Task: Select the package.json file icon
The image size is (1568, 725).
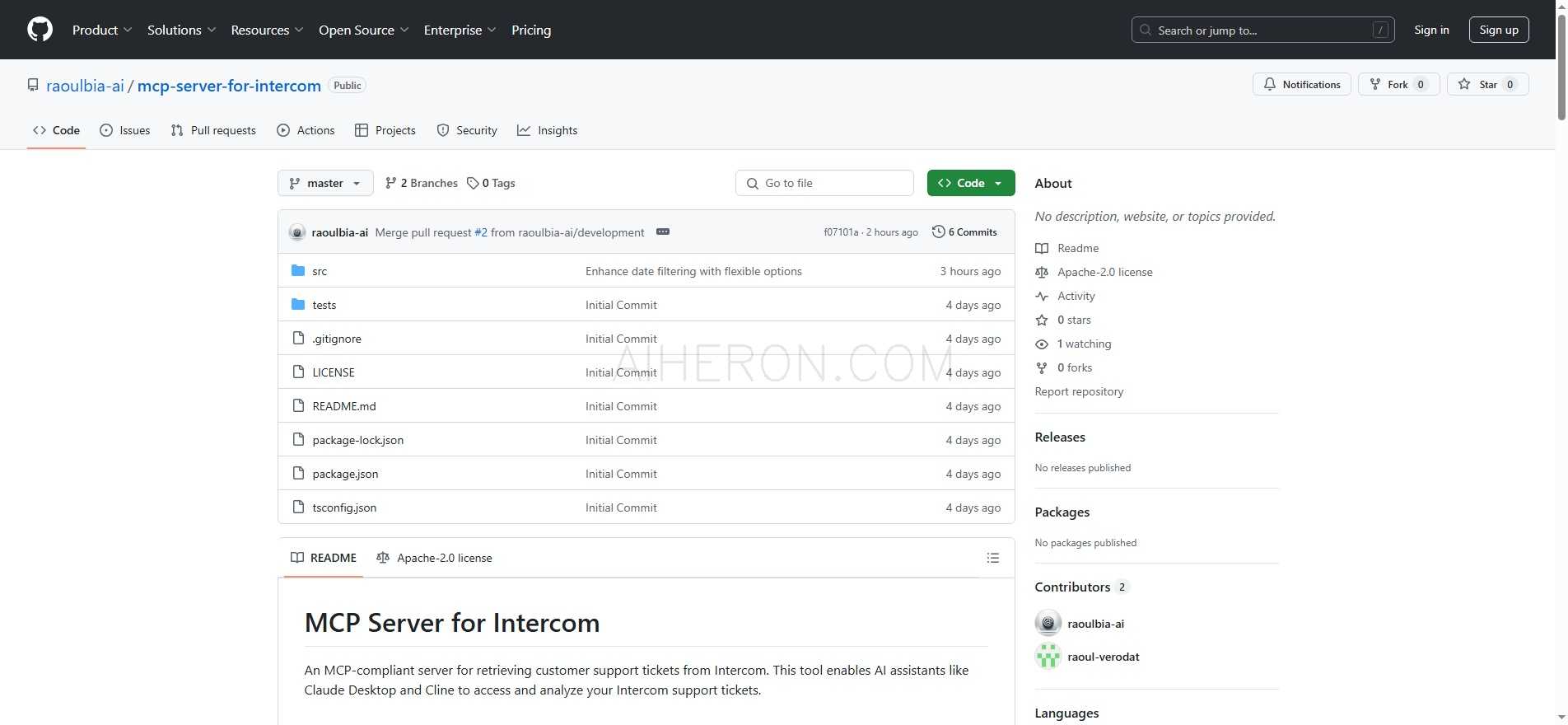Action: (298, 474)
